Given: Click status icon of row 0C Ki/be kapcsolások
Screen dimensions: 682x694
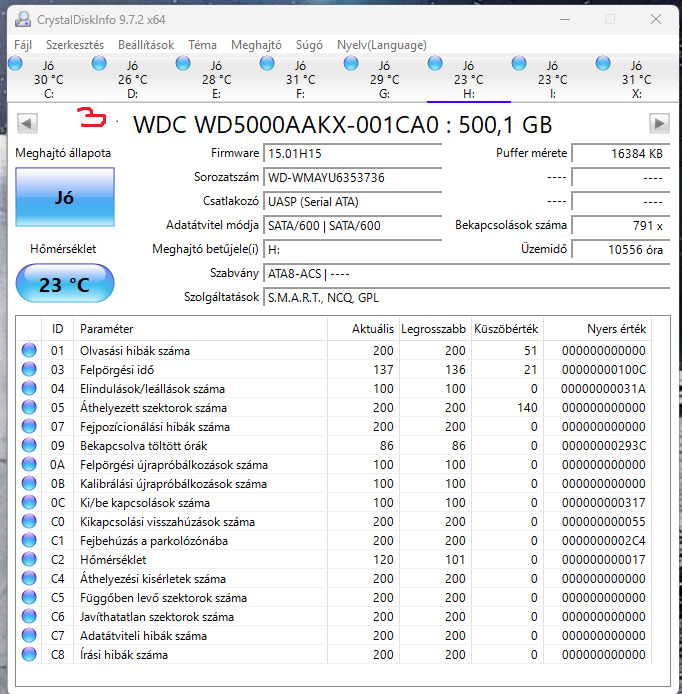Looking at the screenshot, I should click(x=29, y=502).
